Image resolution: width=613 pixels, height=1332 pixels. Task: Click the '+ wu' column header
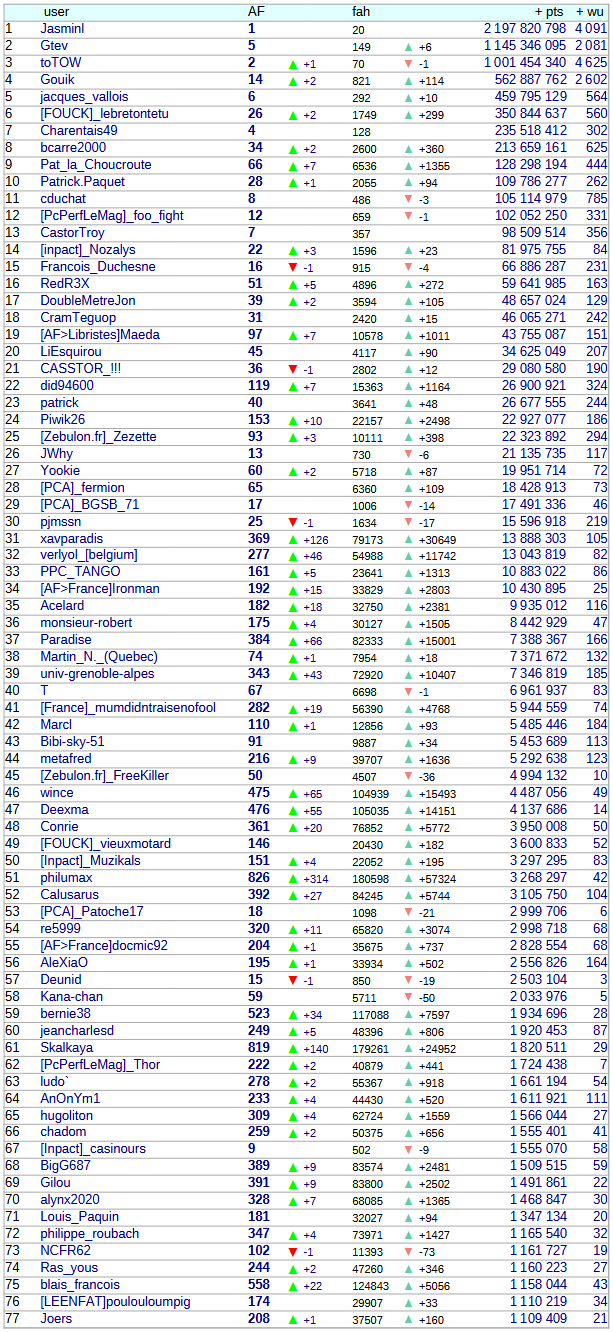(x=591, y=12)
